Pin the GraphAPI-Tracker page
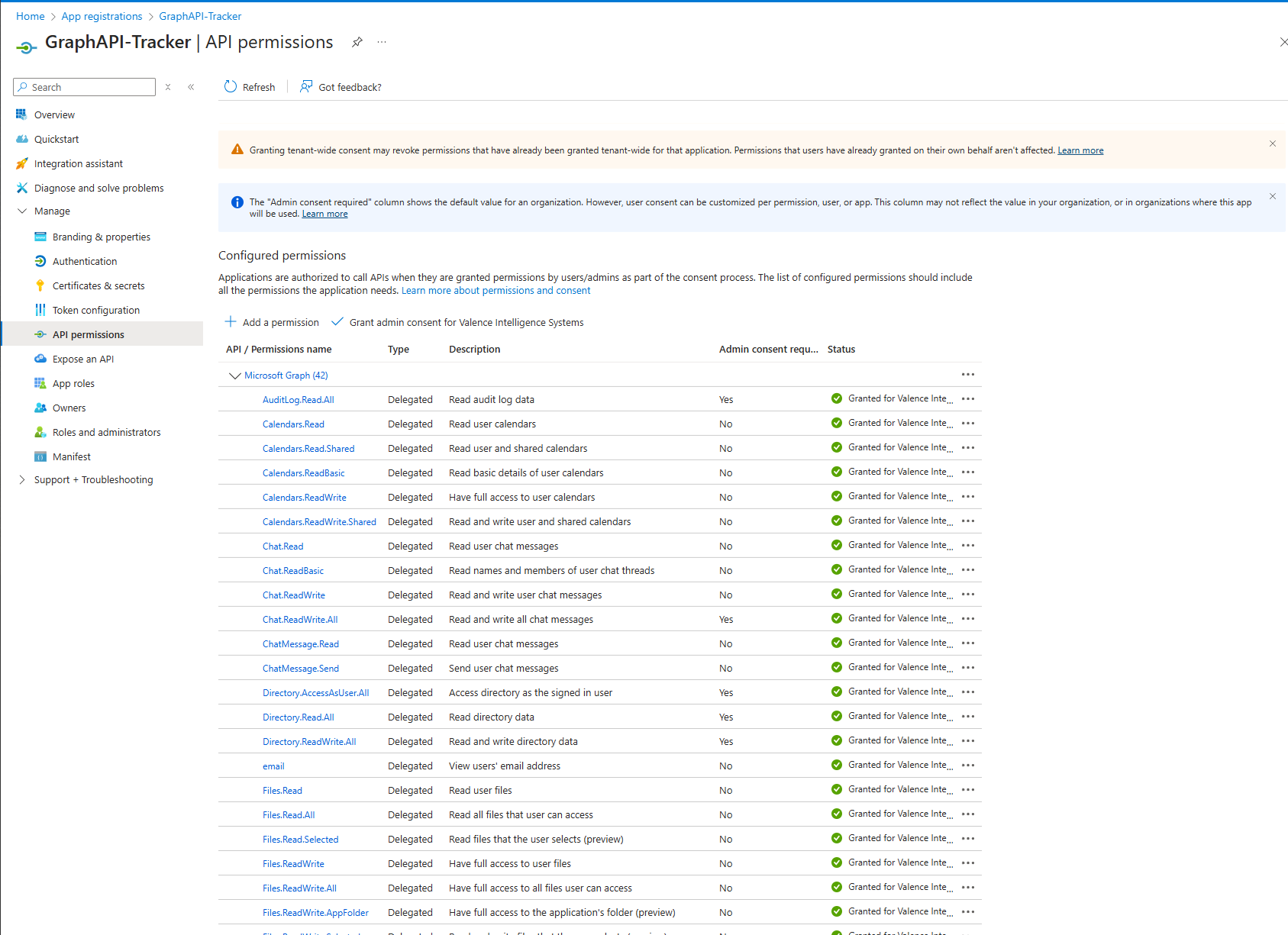This screenshot has height=935, width=1288. click(x=357, y=42)
